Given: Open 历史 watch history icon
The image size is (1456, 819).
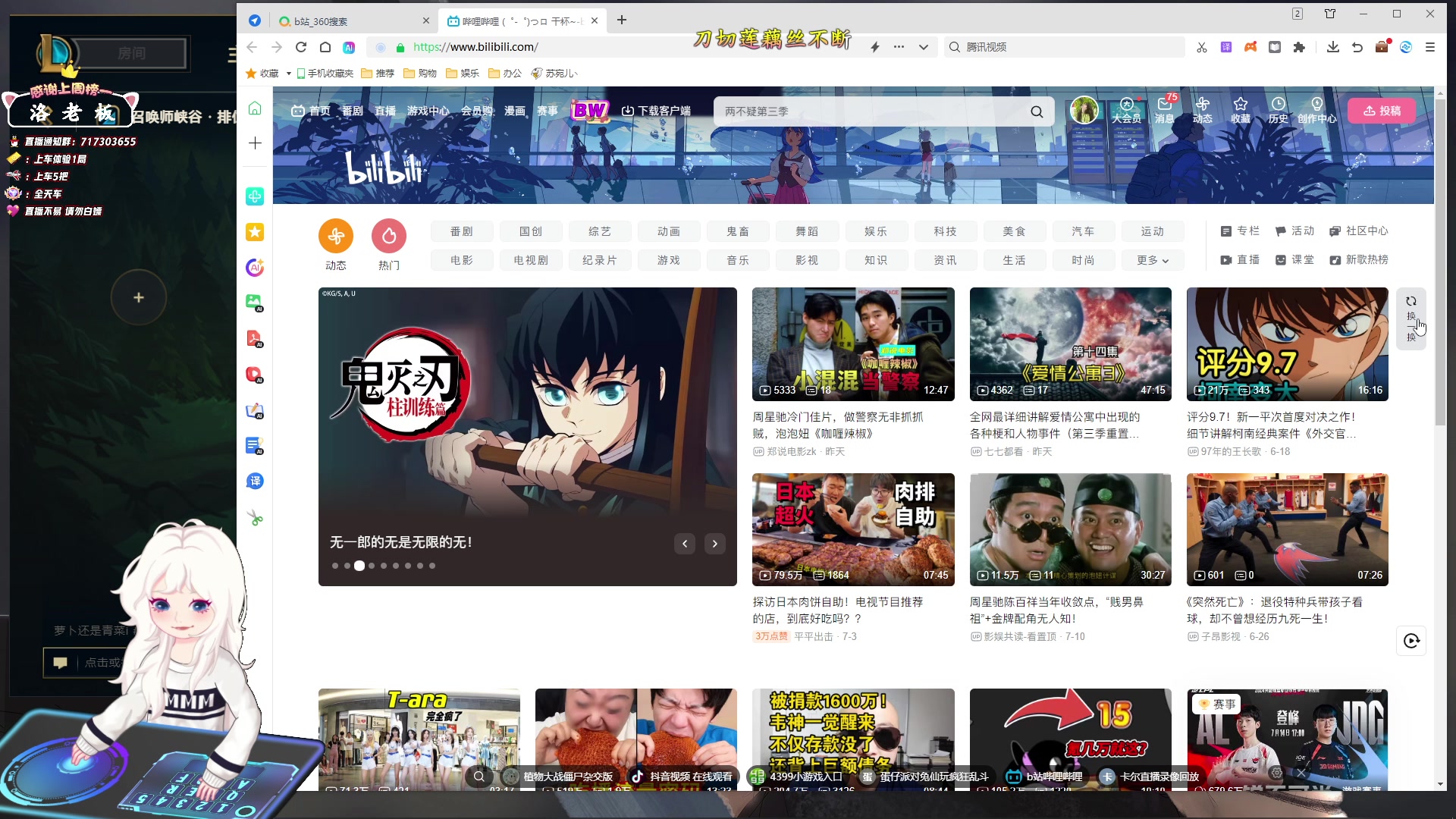Looking at the screenshot, I should [1278, 105].
